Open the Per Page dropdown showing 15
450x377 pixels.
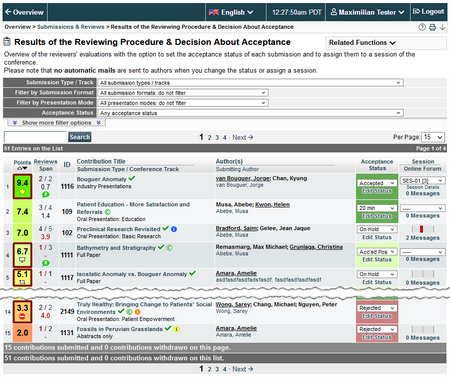tap(433, 137)
